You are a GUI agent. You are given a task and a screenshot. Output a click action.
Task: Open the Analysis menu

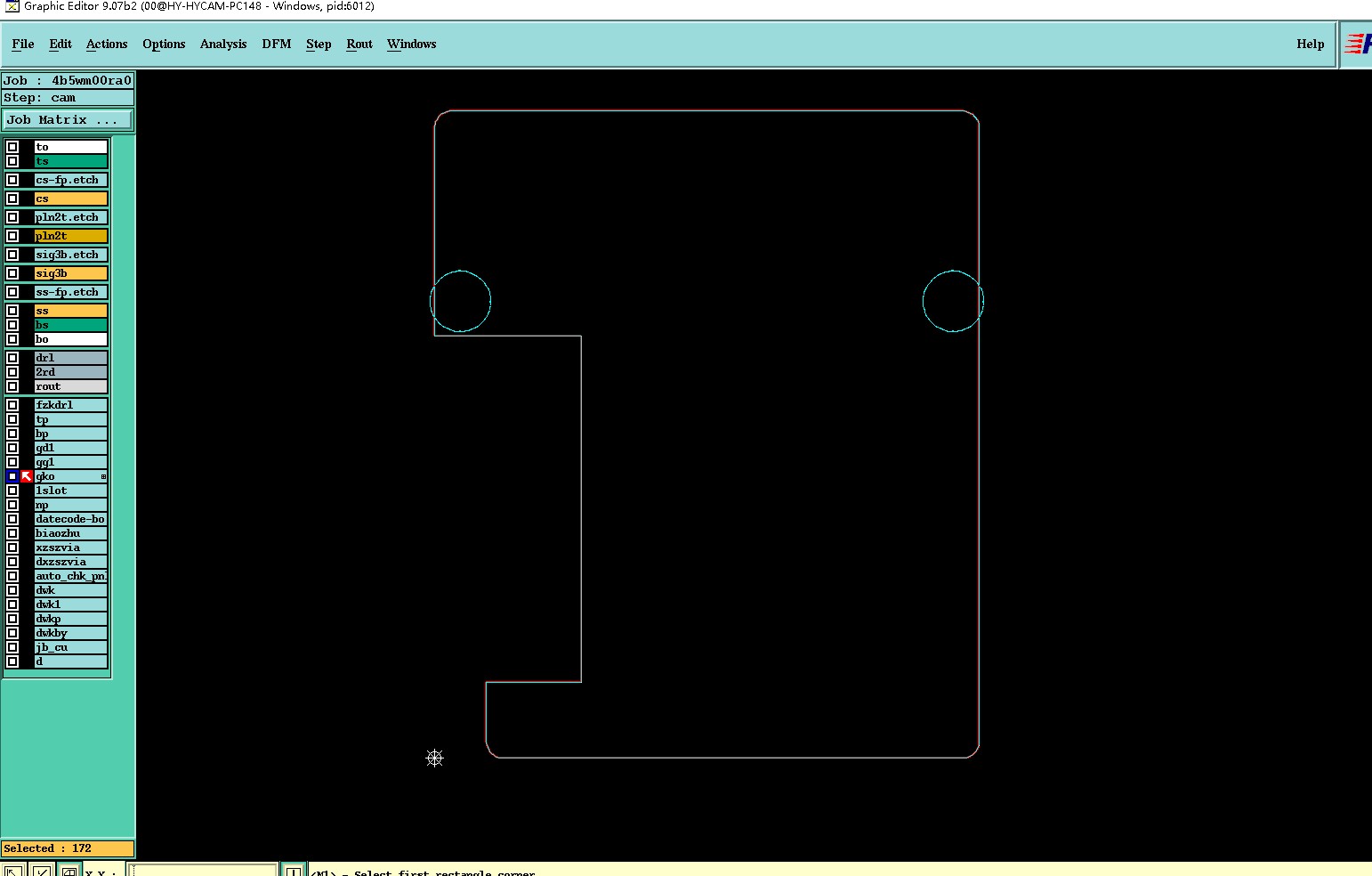[x=223, y=44]
